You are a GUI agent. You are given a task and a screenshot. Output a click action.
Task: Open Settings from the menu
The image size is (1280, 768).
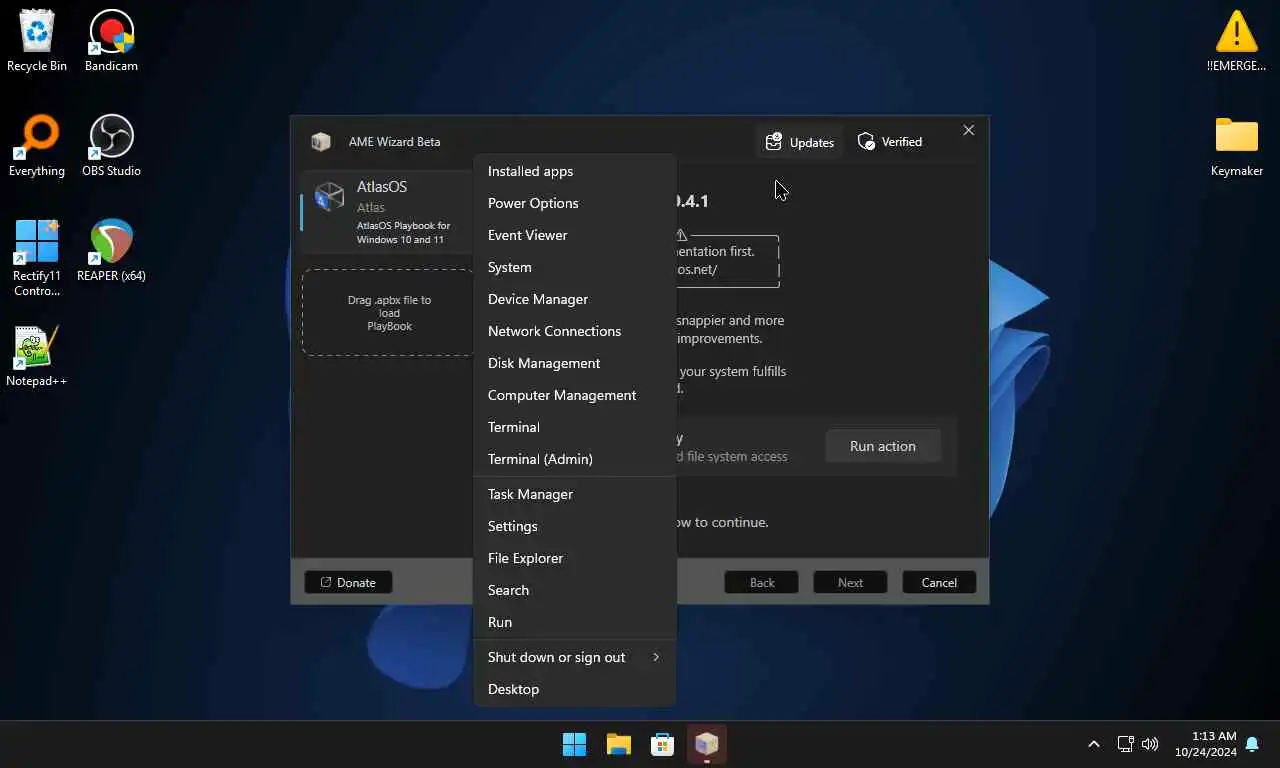pos(575,526)
